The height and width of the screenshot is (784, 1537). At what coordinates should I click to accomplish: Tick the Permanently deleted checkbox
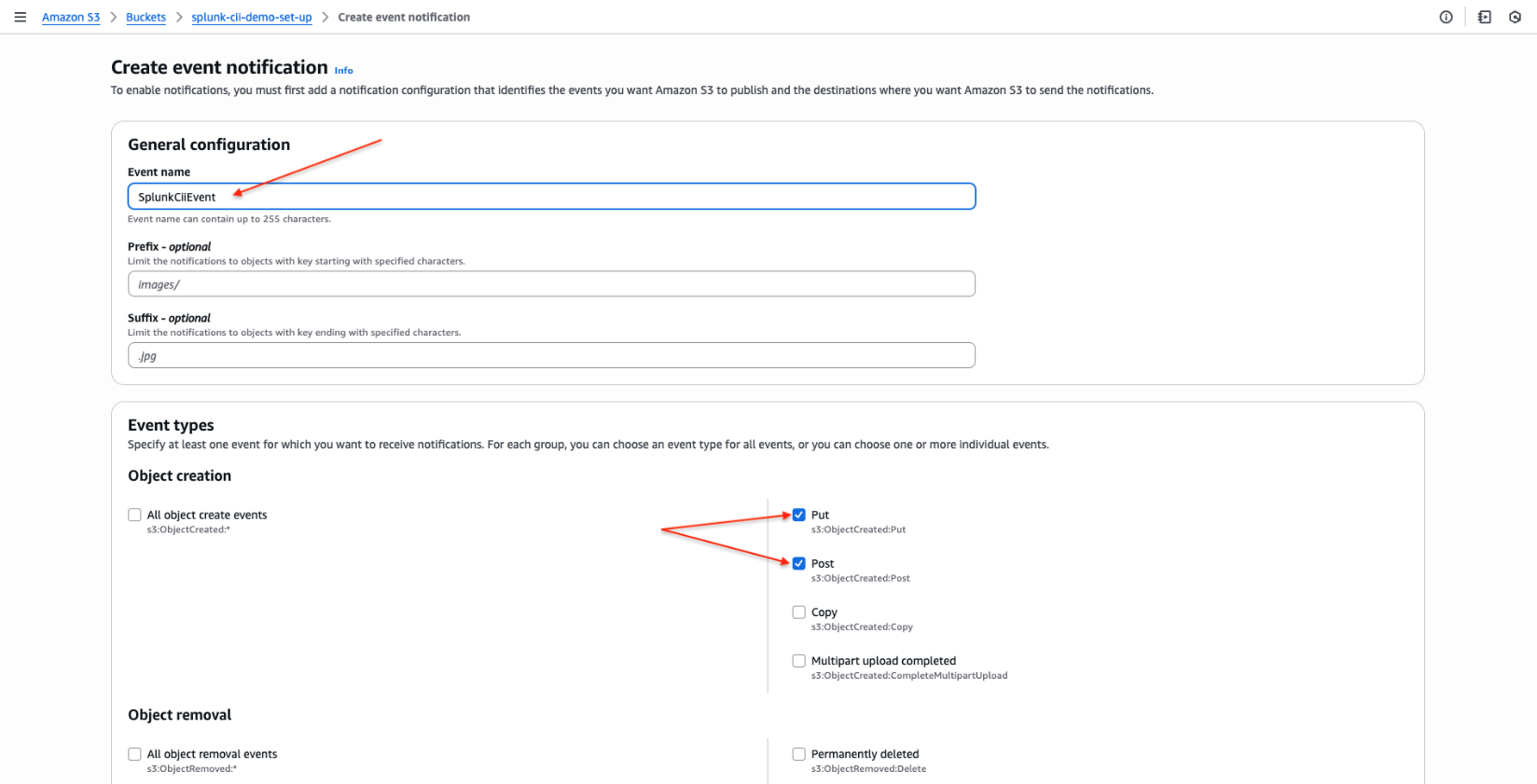pyautogui.click(x=799, y=754)
